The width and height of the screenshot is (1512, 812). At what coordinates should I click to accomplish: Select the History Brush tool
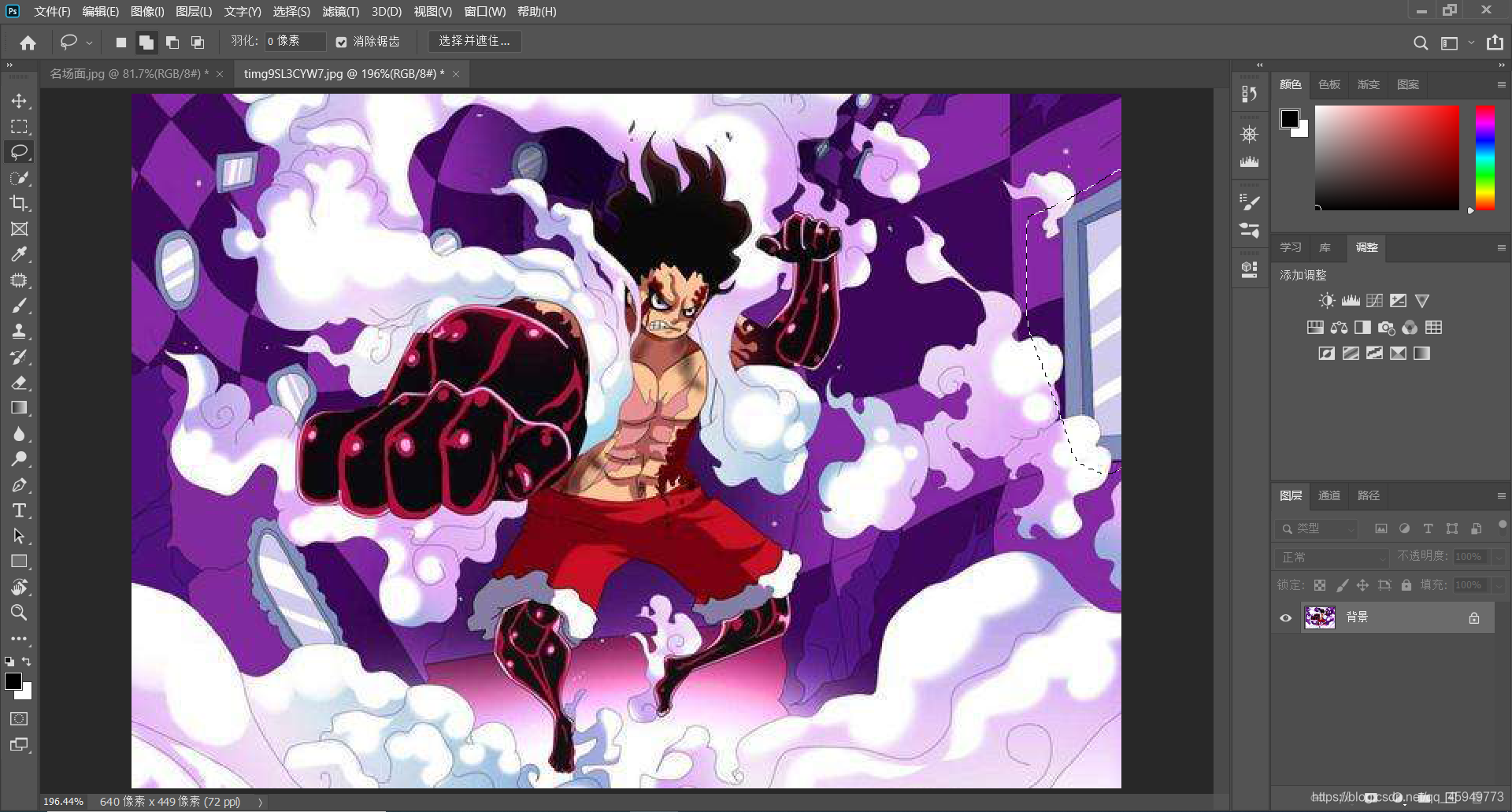pos(19,357)
